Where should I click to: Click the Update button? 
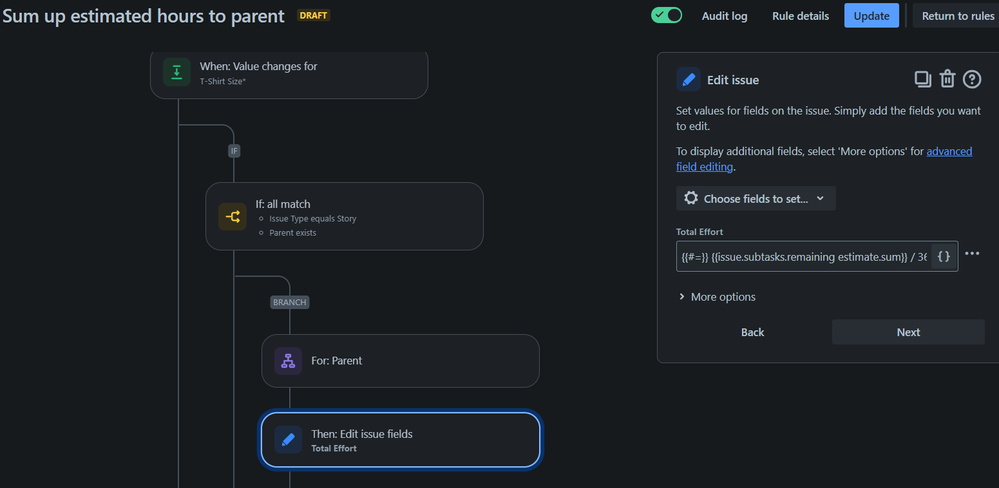(x=871, y=16)
